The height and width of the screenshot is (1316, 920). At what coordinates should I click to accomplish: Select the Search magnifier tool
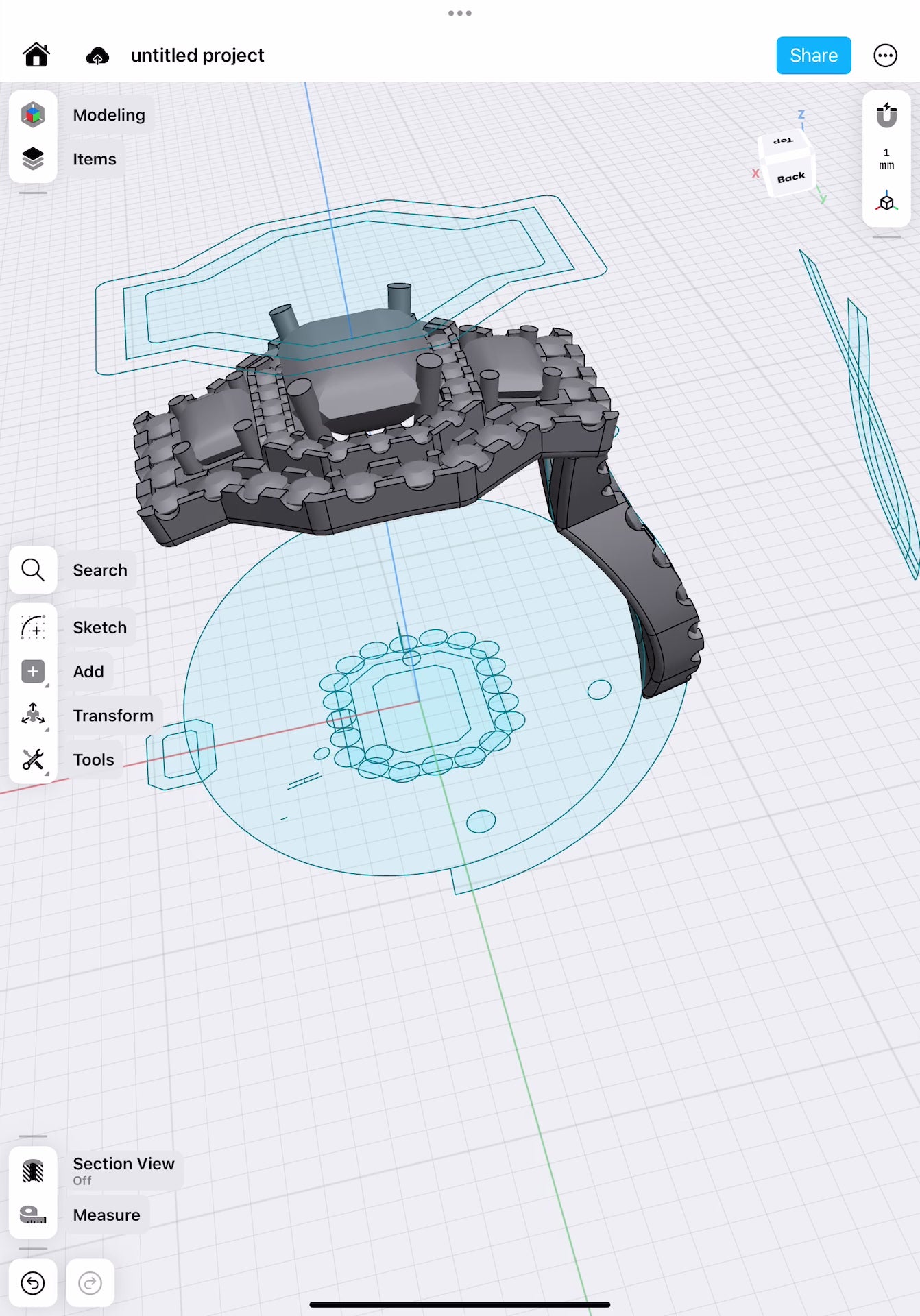(33, 570)
